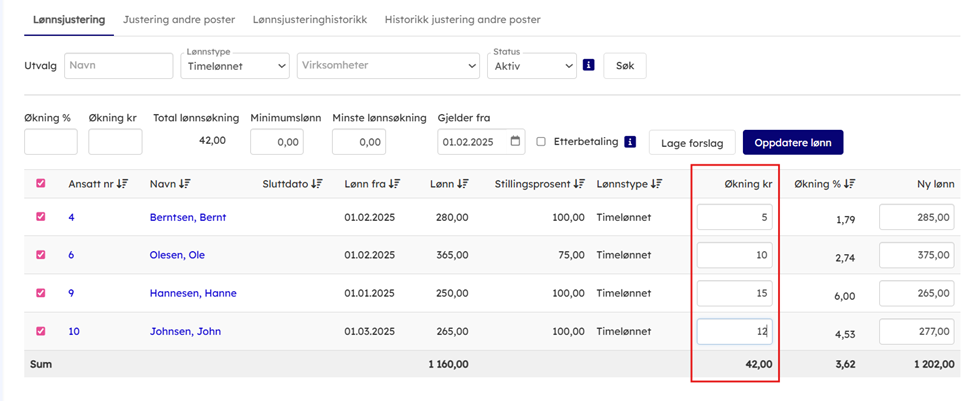This screenshot has height=401, width=975.
Task: Open the Status dropdown set to Aktiv
Action: tap(532, 66)
